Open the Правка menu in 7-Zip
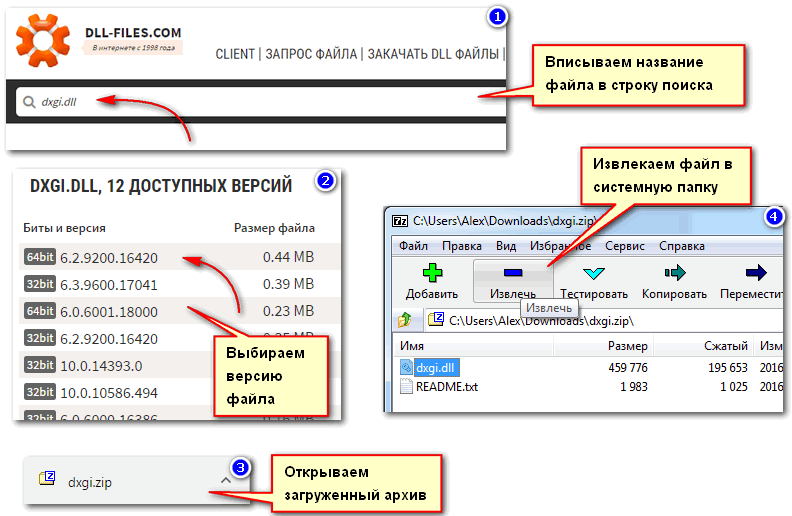792x516 pixels. [462, 246]
